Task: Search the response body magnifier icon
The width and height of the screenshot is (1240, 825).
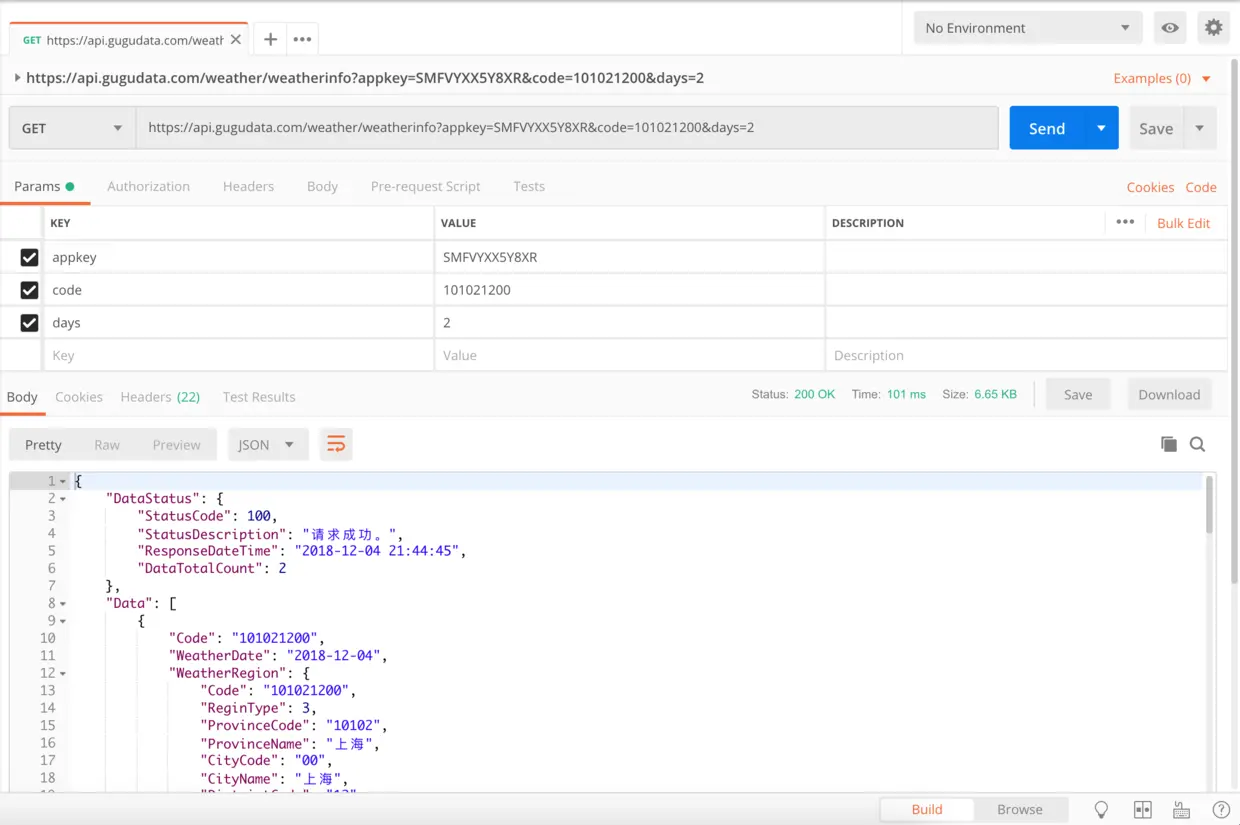Action: coord(1197,444)
